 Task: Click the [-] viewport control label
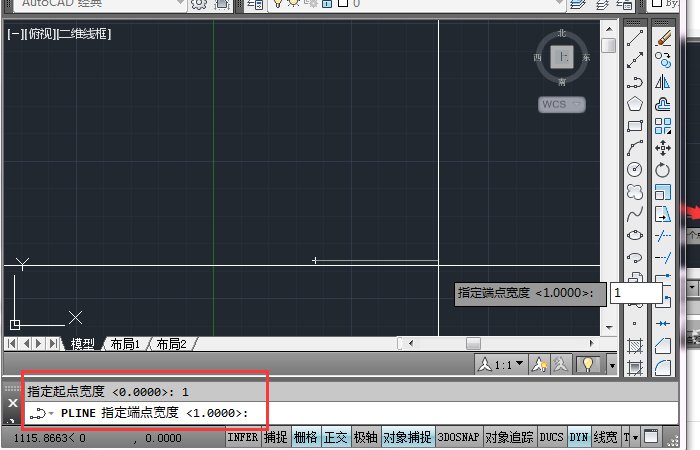coord(16,34)
